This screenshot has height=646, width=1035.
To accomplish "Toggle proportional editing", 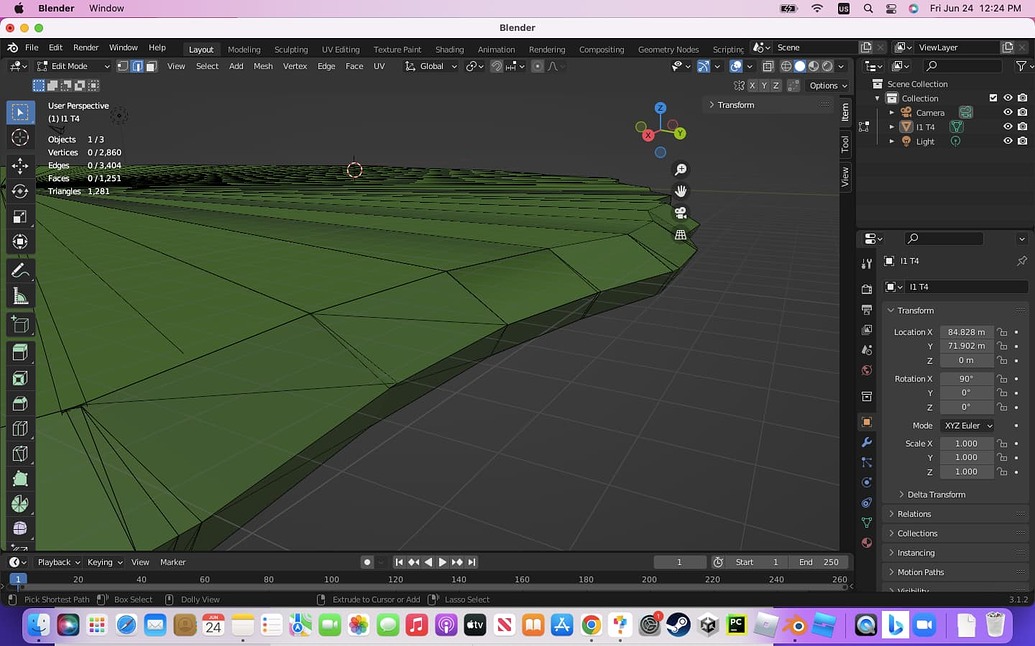I will pos(537,66).
